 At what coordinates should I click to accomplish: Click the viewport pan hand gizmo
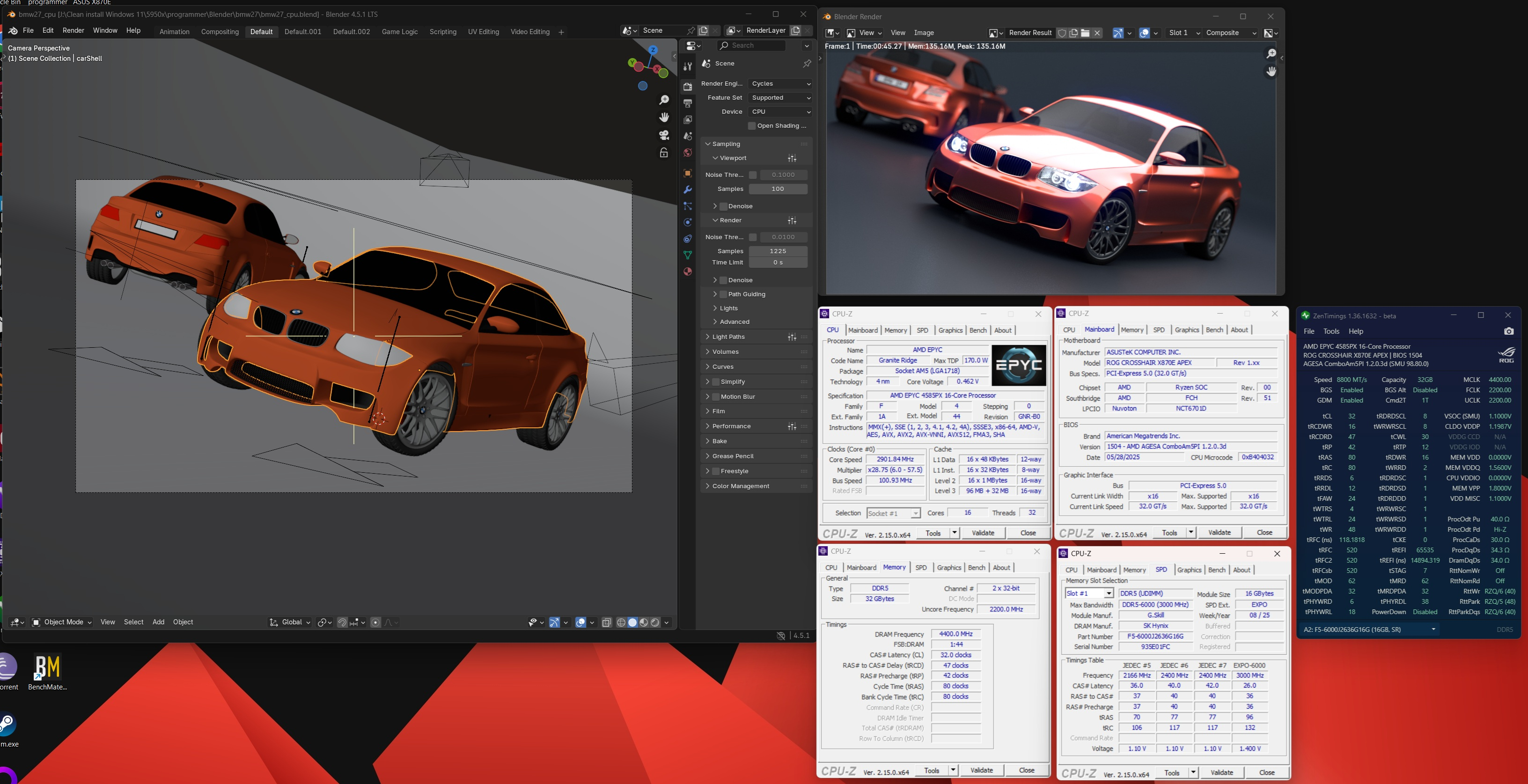tap(664, 117)
